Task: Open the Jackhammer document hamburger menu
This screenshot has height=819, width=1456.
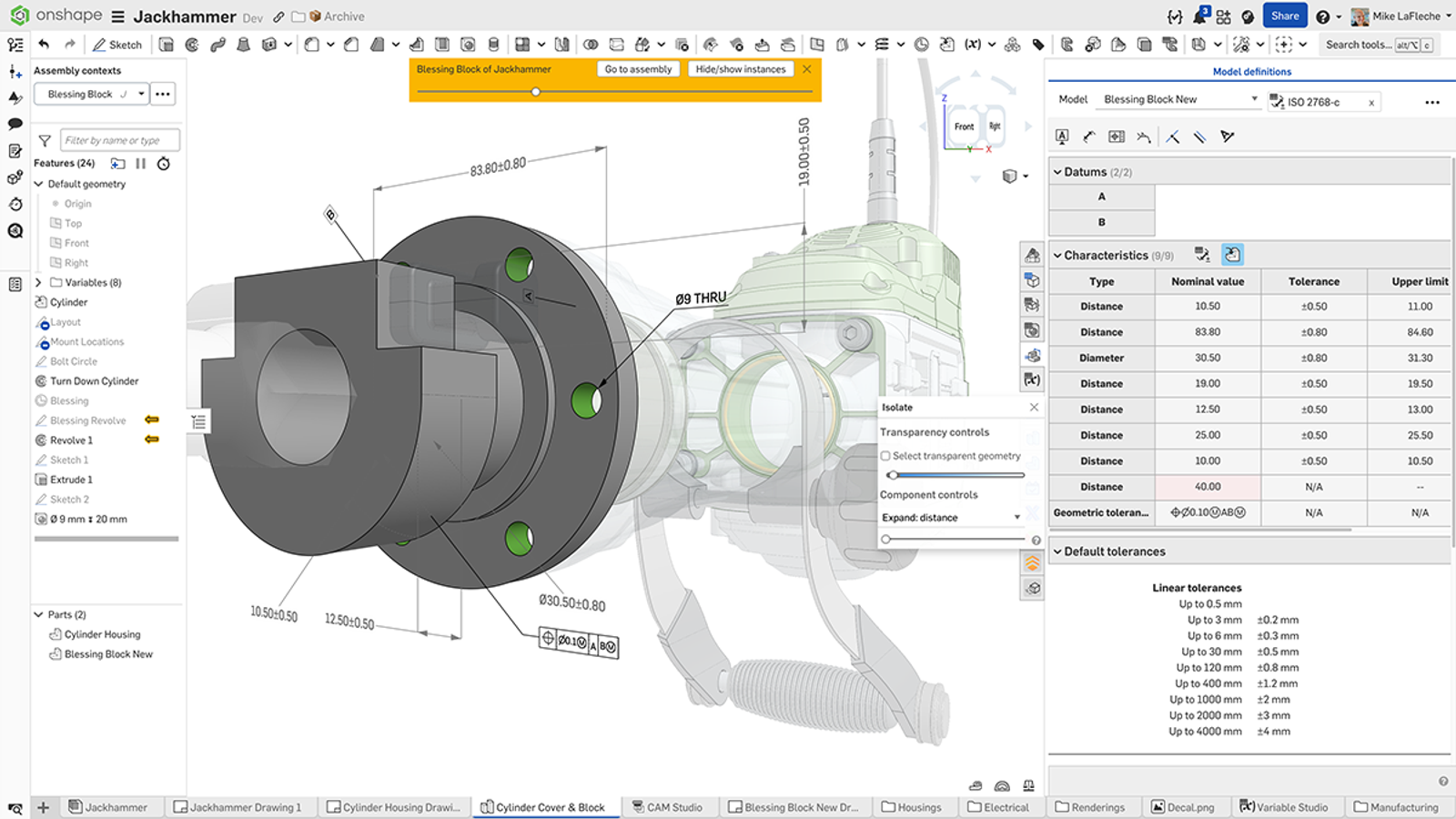Action: 119,15
